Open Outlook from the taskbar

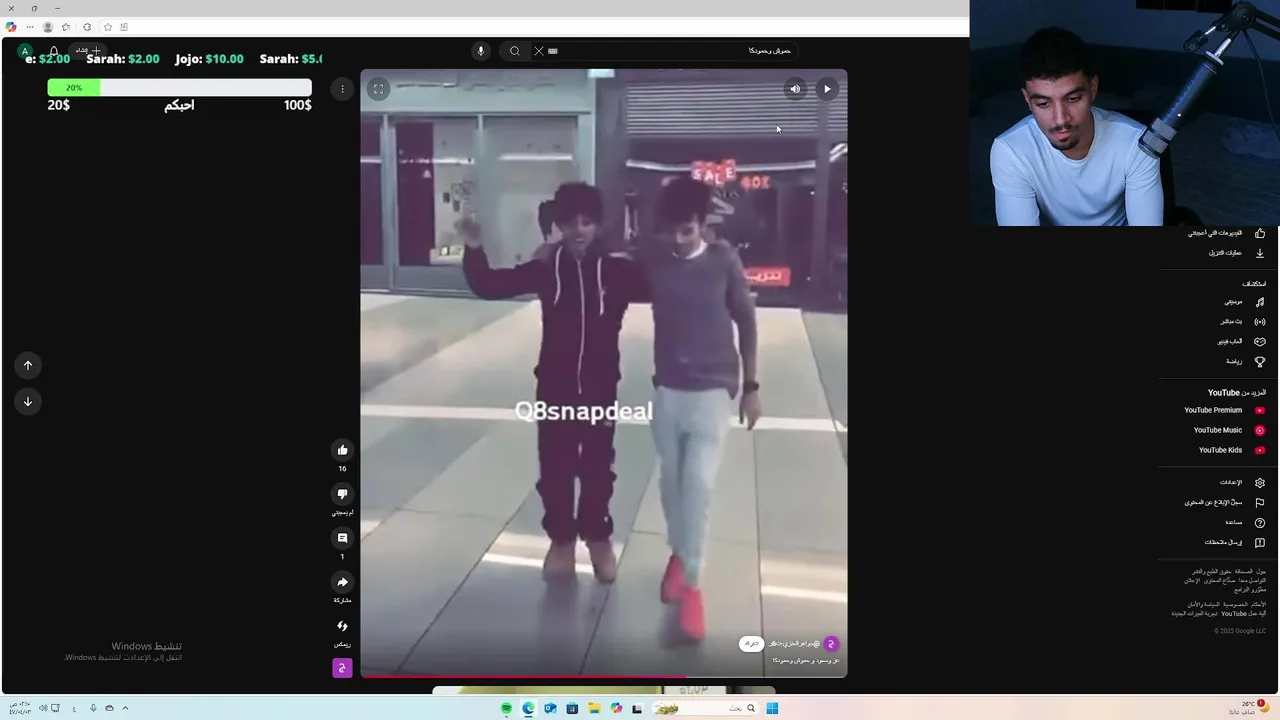pos(550,708)
